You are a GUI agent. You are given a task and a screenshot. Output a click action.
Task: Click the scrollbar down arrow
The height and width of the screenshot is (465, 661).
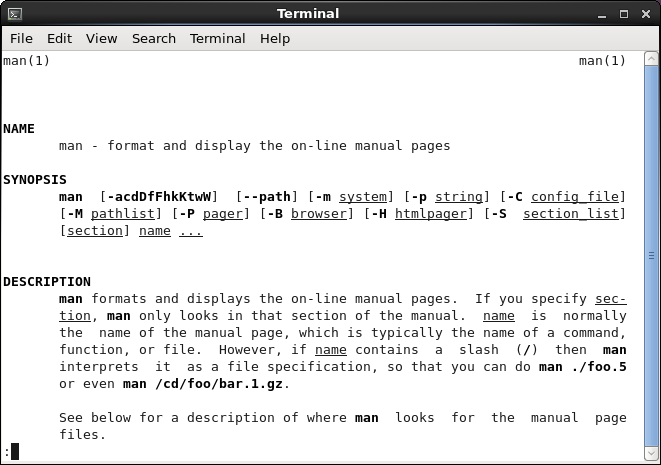(651, 453)
